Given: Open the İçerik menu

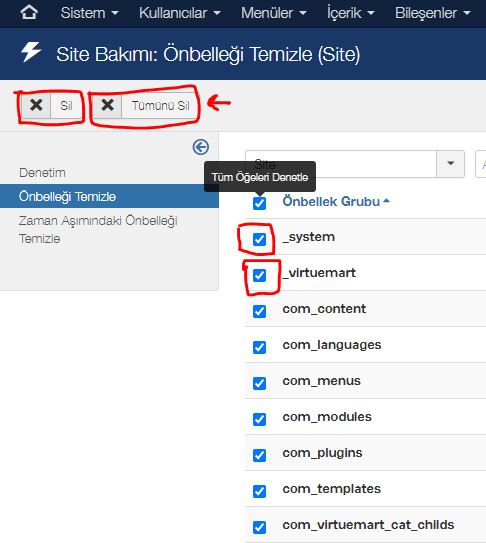Looking at the screenshot, I should pyautogui.click(x=351, y=13).
